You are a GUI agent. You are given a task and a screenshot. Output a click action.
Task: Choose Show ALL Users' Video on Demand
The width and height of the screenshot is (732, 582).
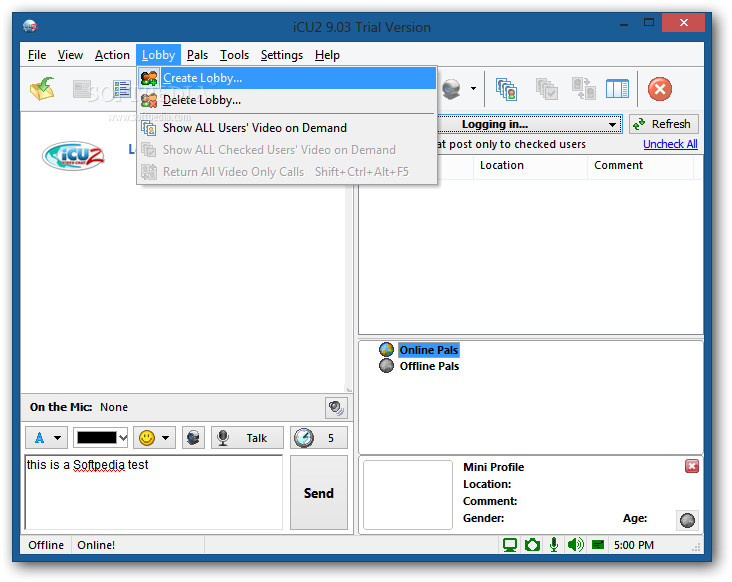[x=287, y=128]
